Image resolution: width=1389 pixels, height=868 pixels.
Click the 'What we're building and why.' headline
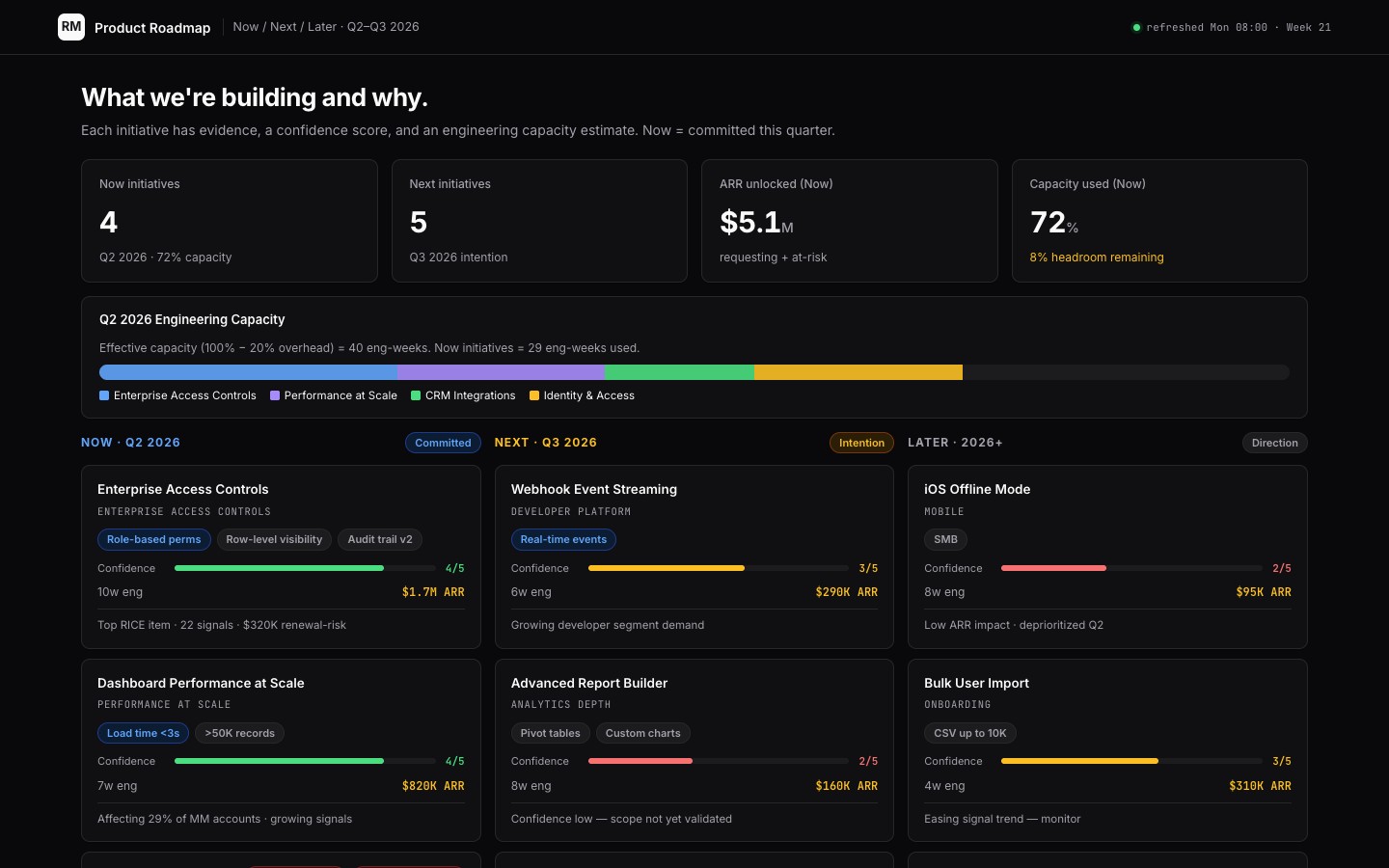coord(255,97)
